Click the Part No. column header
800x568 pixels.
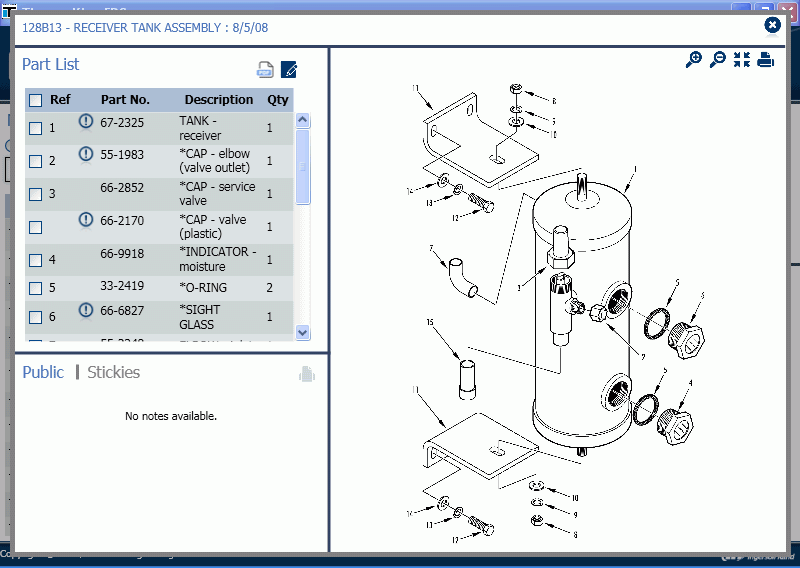[125, 100]
